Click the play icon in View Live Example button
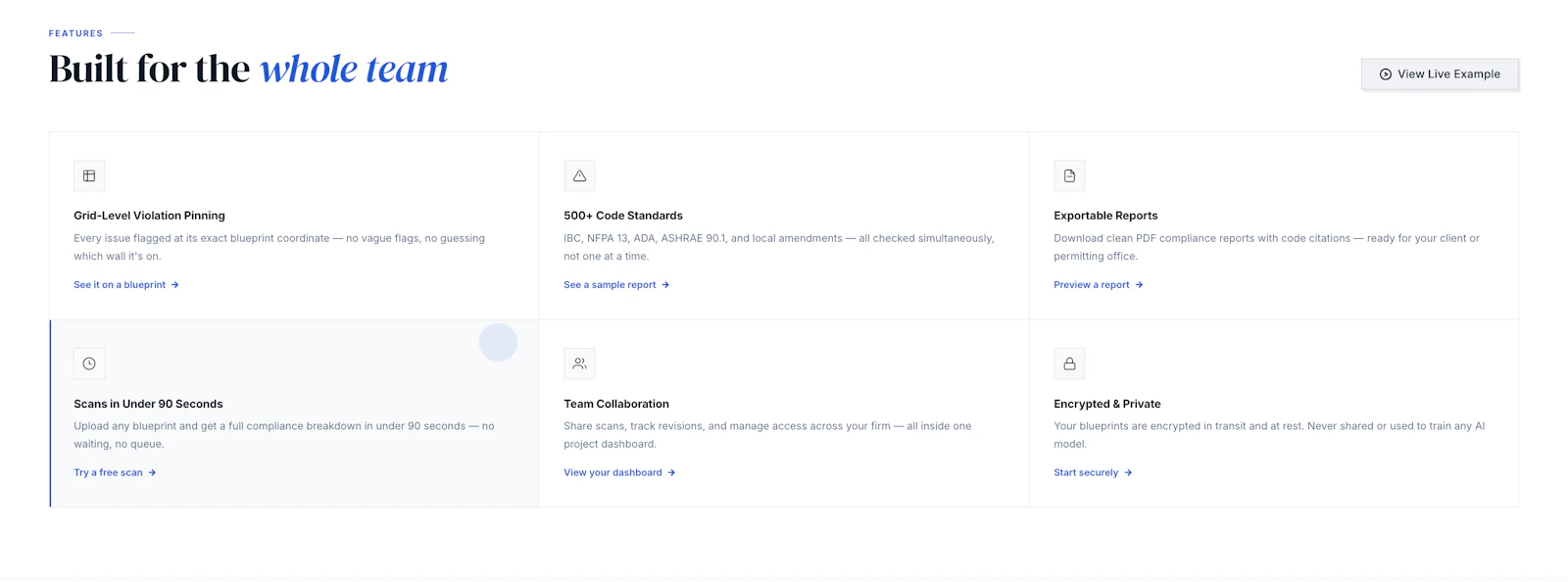The image size is (1568, 582). [x=1386, y=74]
